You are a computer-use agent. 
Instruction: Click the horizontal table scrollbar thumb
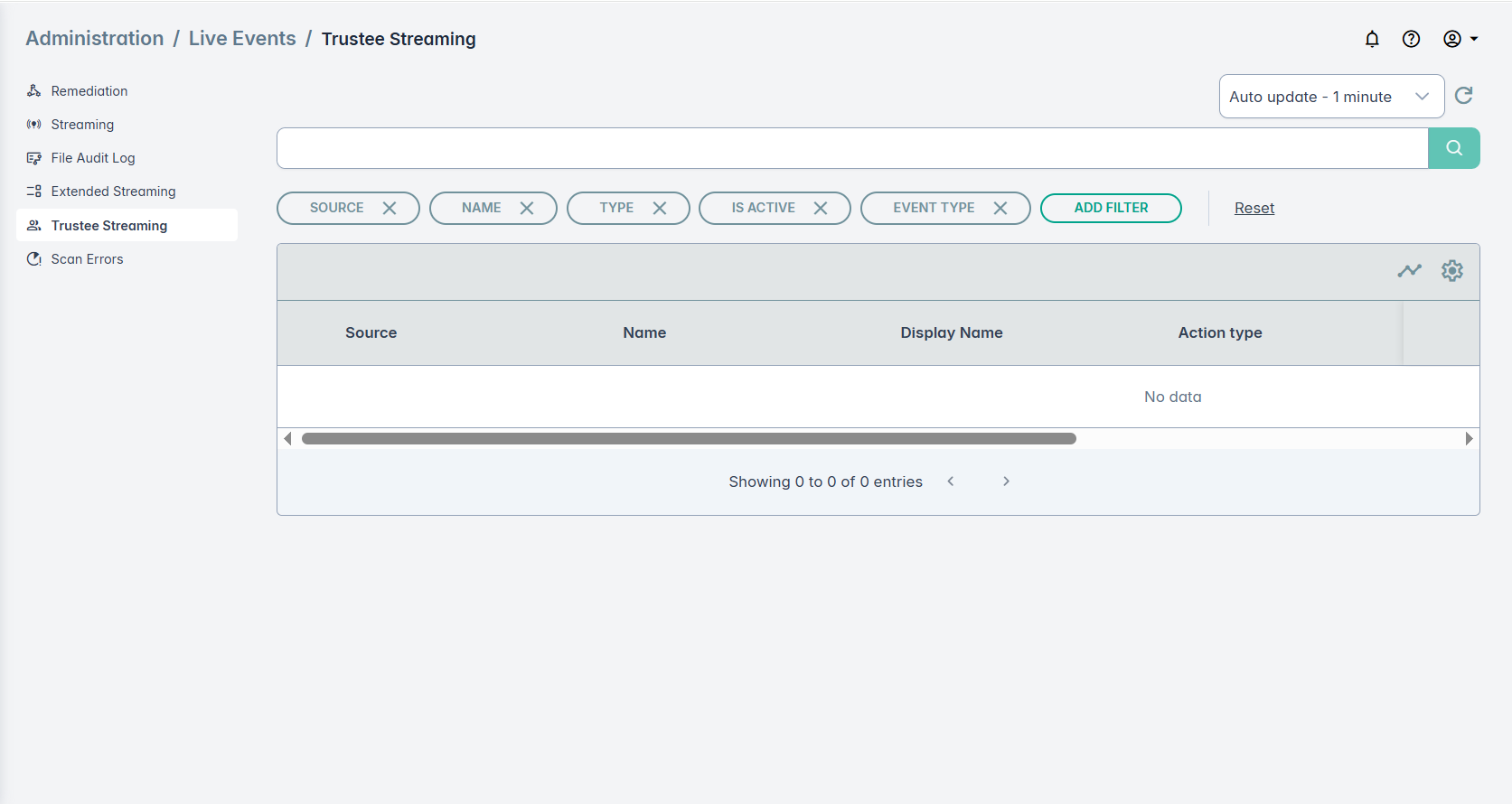(689, 439)
